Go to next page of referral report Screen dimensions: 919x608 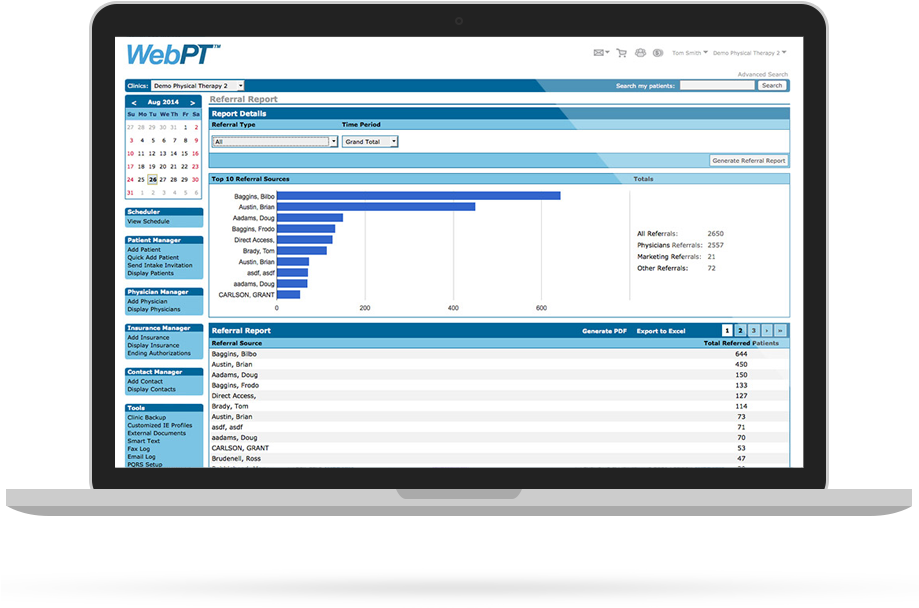(767, 330)
